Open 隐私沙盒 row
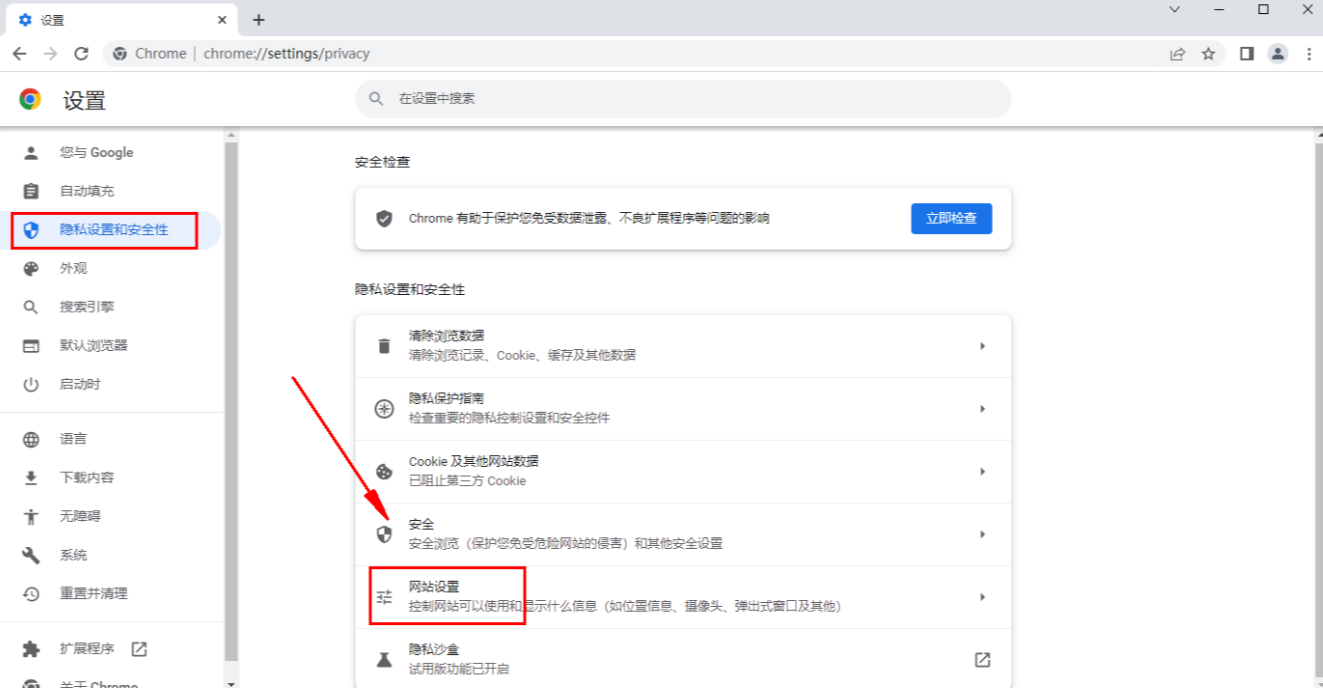 (x=683, y=659)
